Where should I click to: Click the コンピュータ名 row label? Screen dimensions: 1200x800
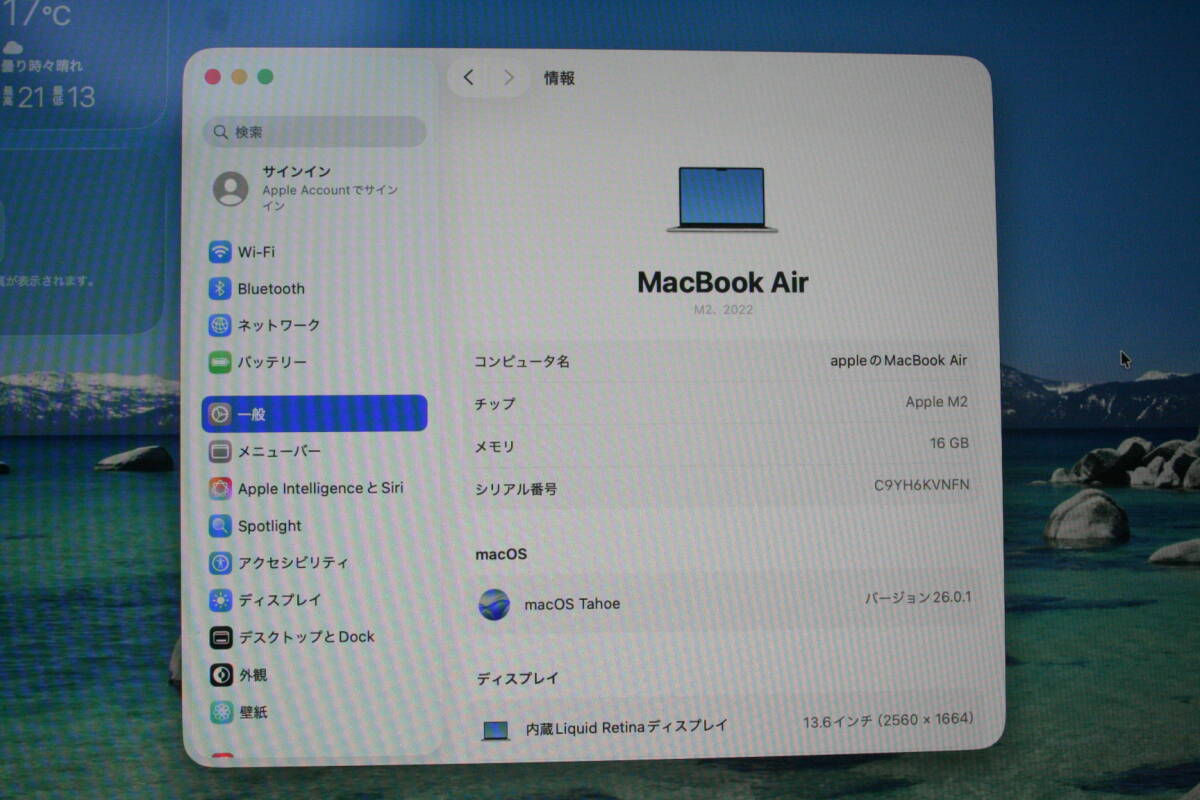[522, 362]
